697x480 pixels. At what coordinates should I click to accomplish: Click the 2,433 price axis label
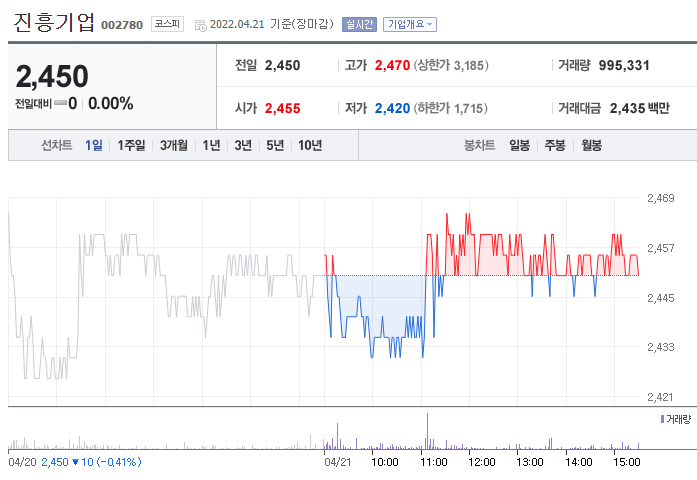pyautogui.click(x=661, y=347)
